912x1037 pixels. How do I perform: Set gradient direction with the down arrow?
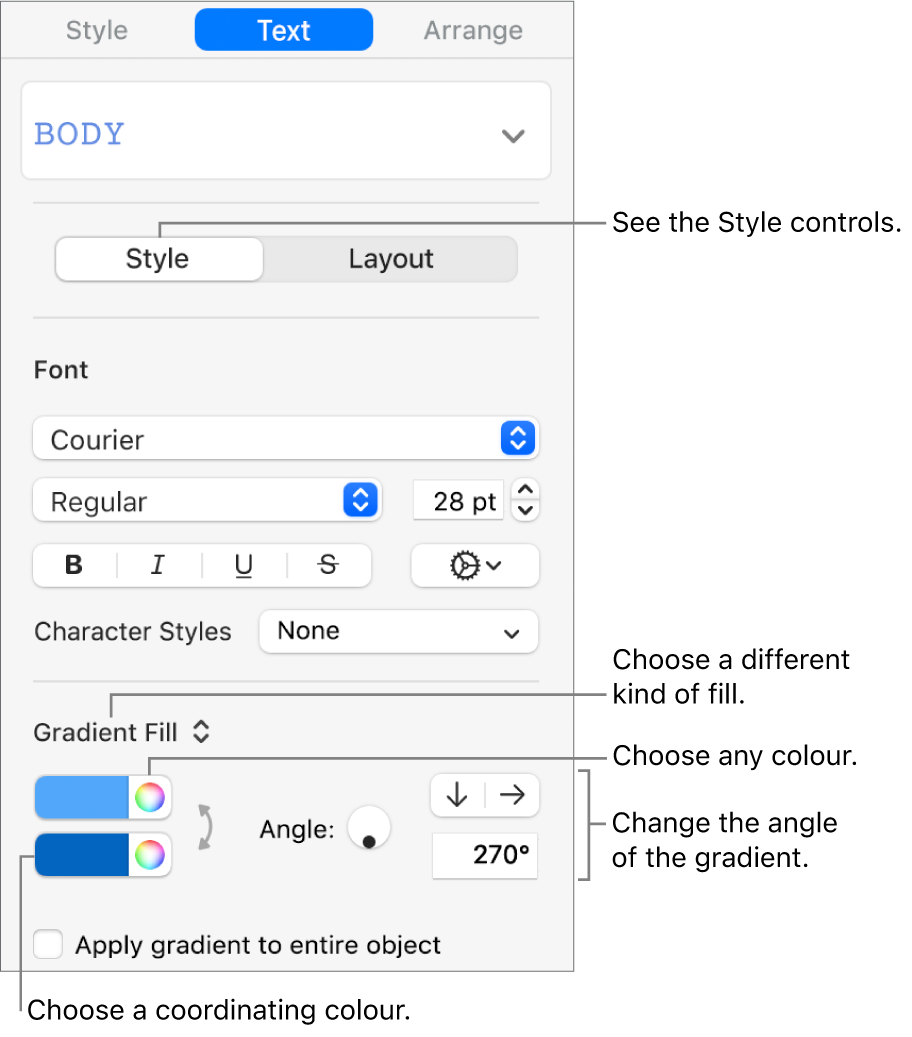(457, 795)
